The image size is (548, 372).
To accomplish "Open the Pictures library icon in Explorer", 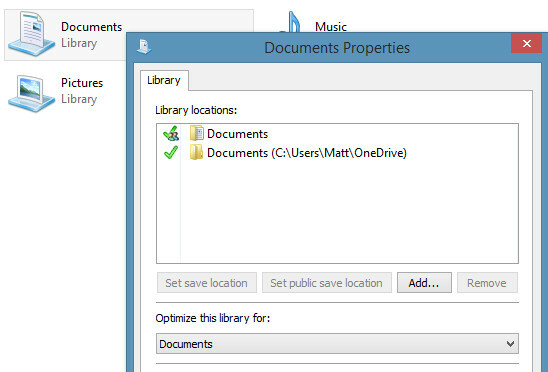I will point(31,93).
